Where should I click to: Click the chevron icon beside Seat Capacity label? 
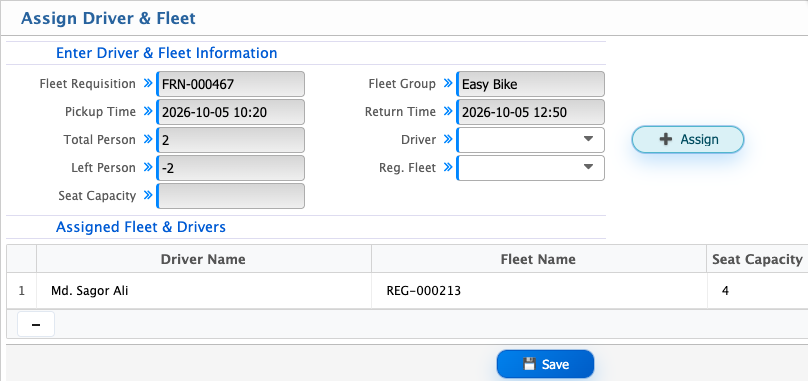pos(148,195)
